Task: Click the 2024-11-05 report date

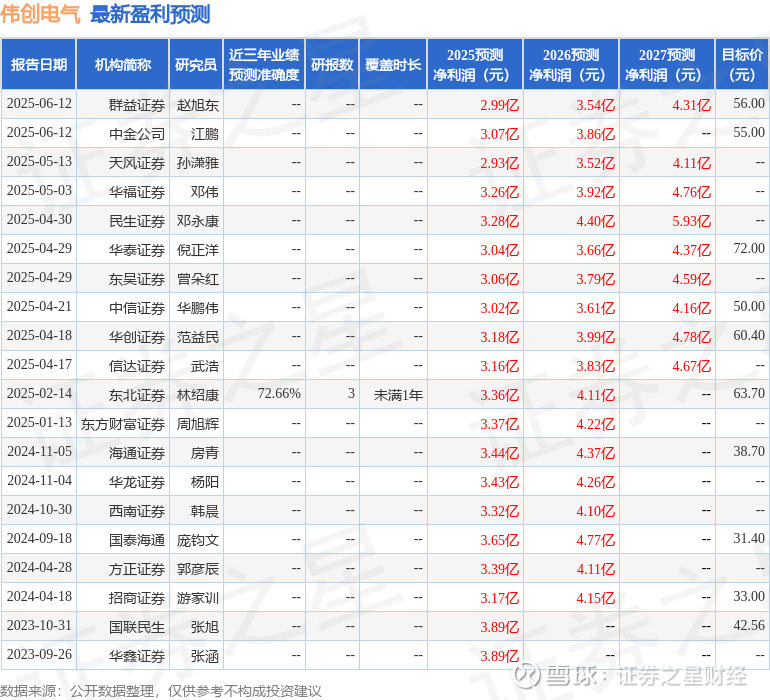Action: tap(39, 451)
